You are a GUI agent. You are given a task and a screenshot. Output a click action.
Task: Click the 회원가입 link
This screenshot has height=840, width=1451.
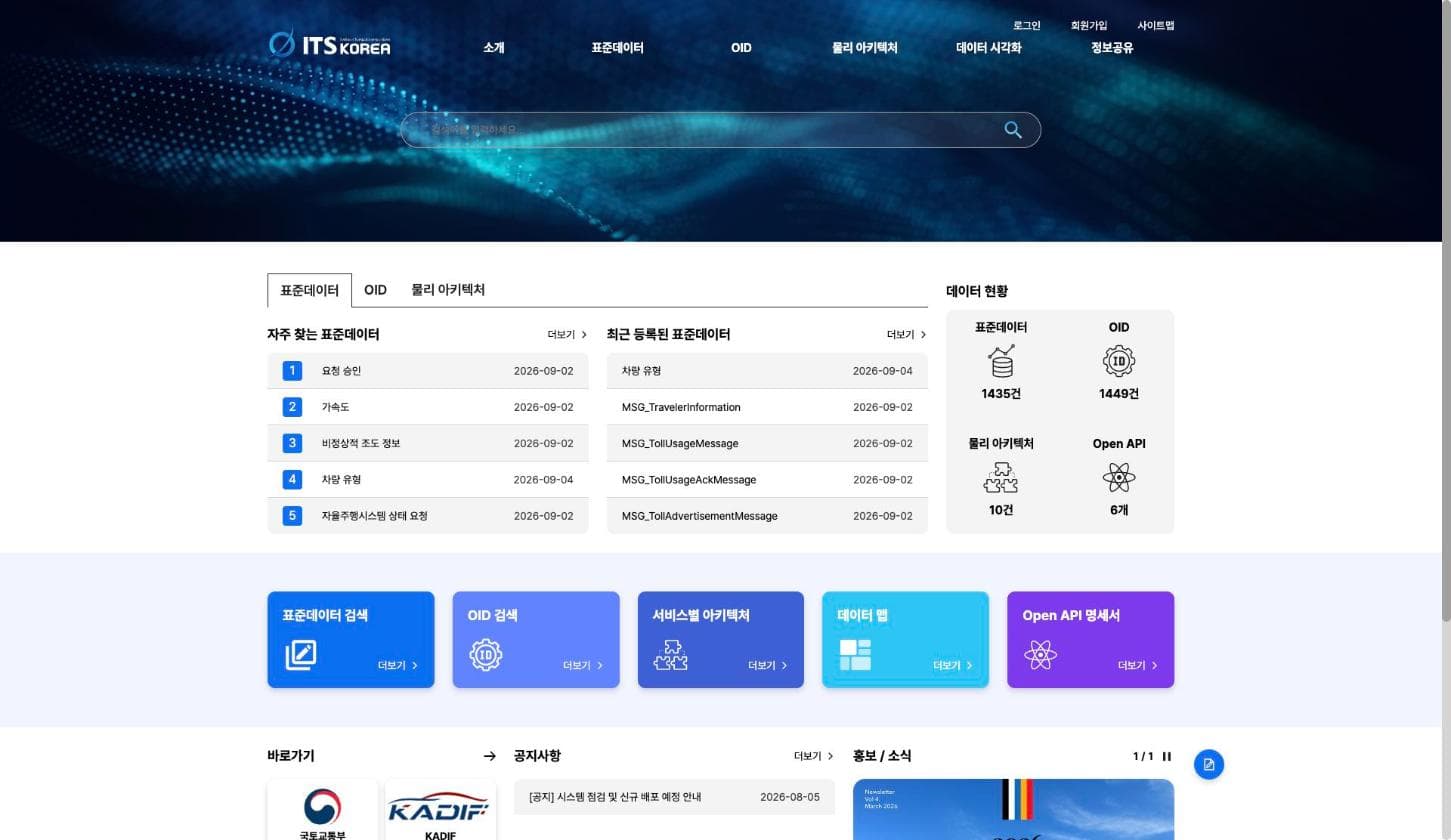pyautogui.click(x=1089, y=25)
